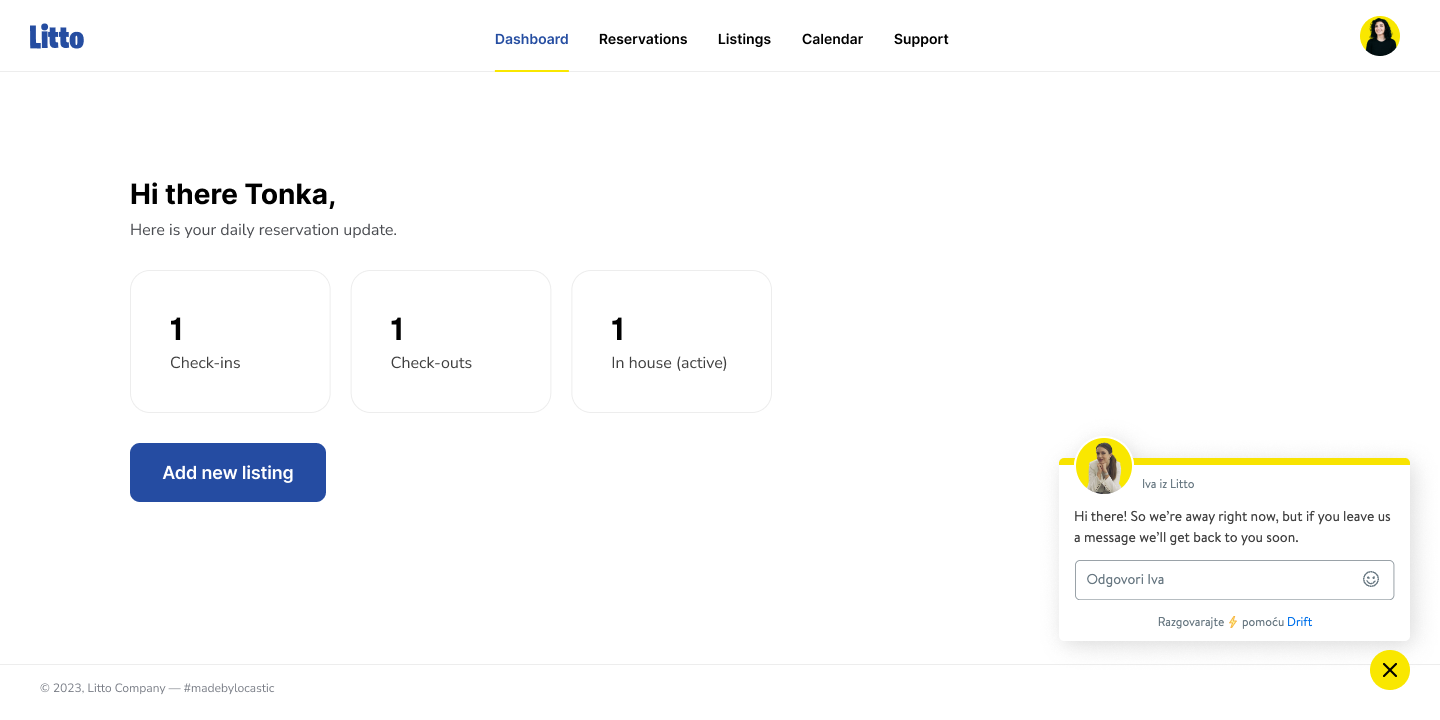Click the "Hi there Tonka," heading
The height and width of the screenshot is (720, 1440).
(x=233, y=194)
